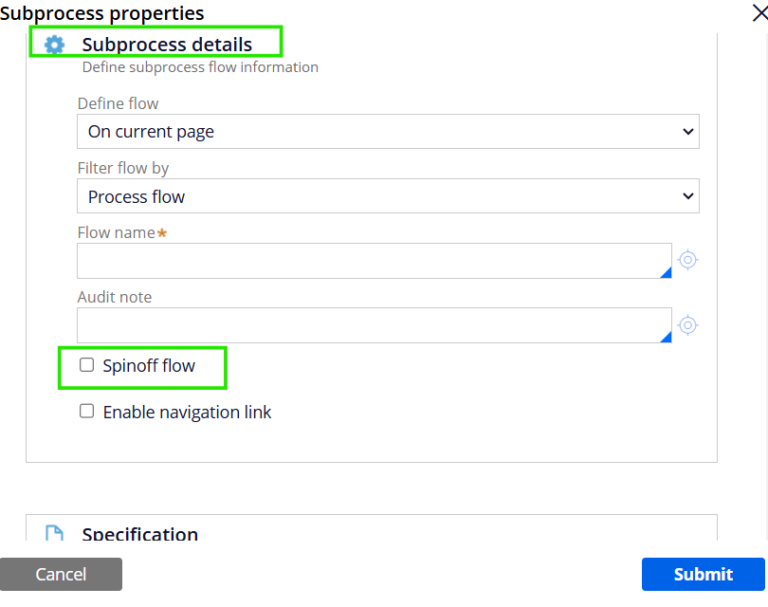The height and width of the screenshot is (607, 768).
Task: Click the target icon beside Audit note
Action: [688, 325]
